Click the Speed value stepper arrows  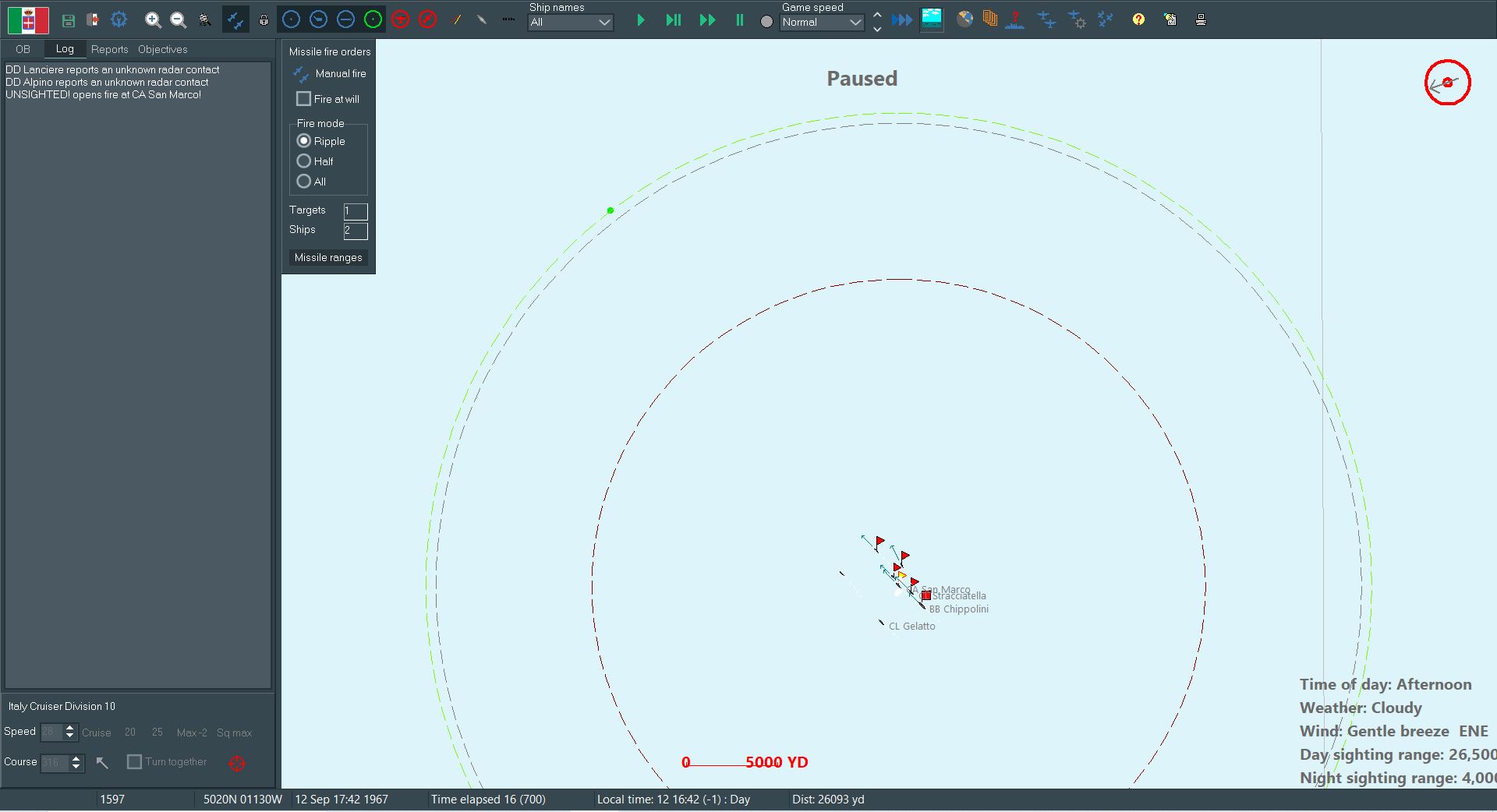click(x=70, y=732)
